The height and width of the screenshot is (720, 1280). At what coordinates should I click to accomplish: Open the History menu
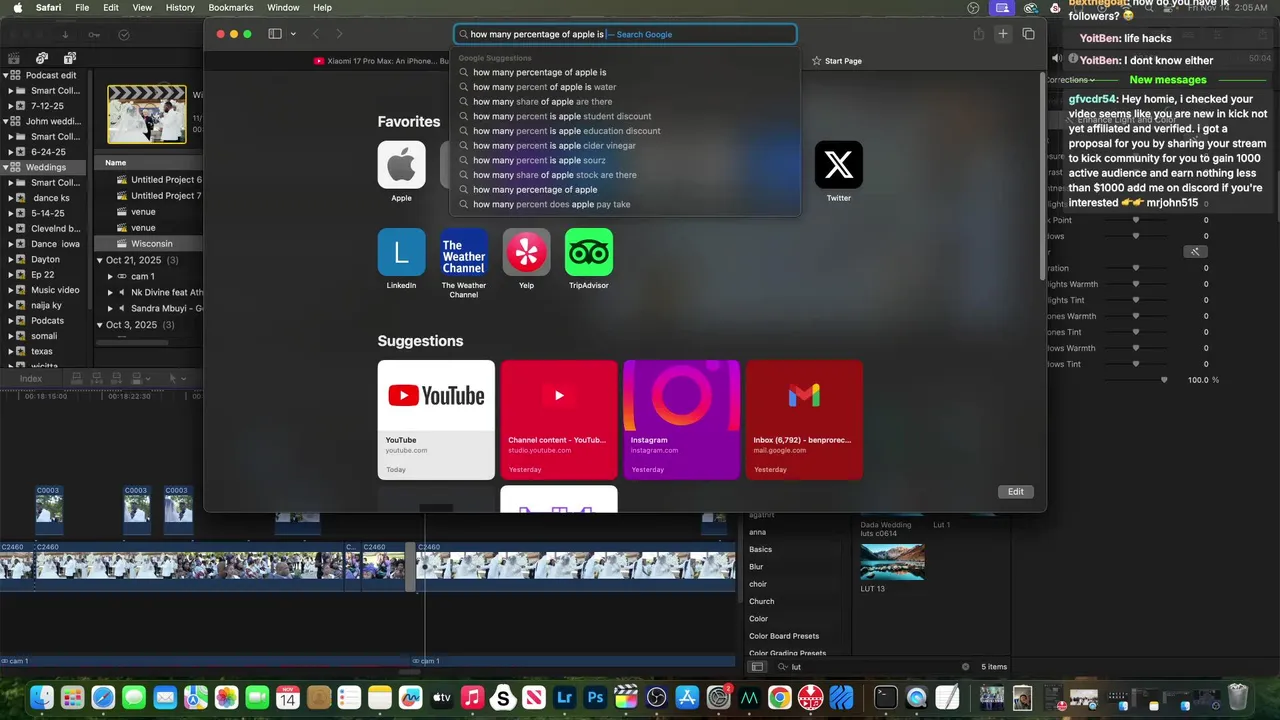tap(180, 8)
